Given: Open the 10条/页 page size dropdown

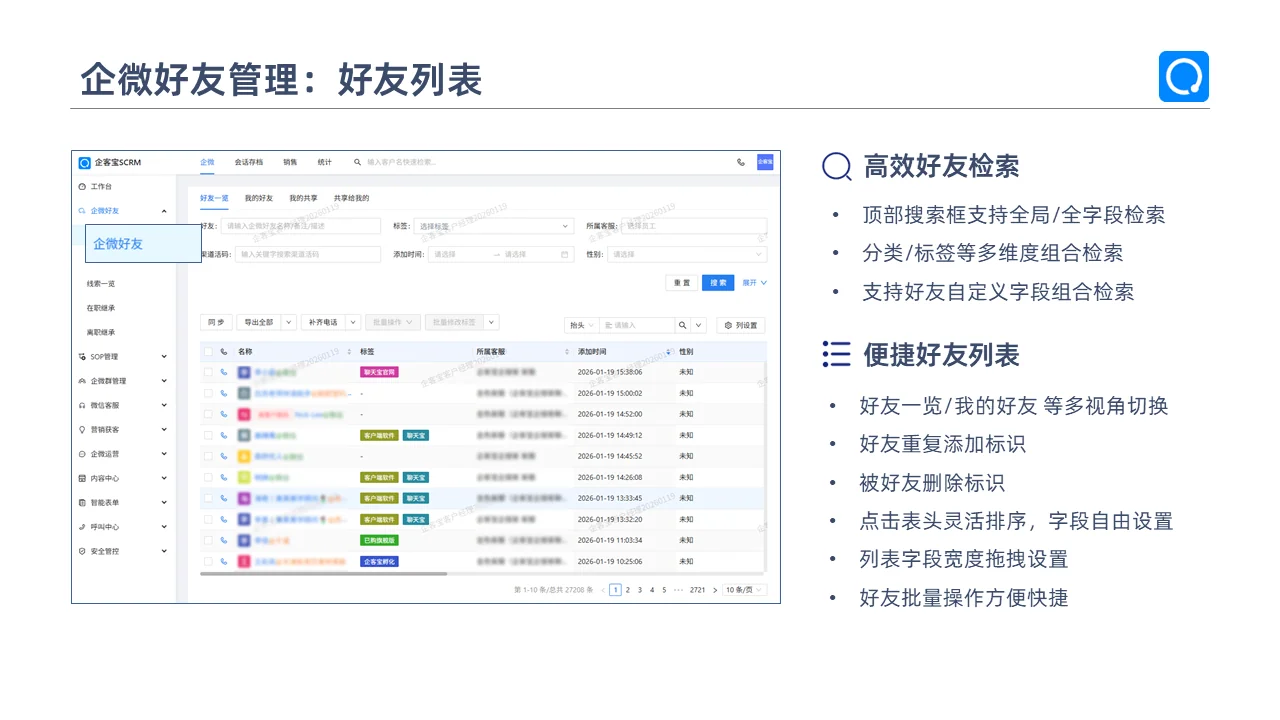Looking at the screenshot, I should 745,590.
